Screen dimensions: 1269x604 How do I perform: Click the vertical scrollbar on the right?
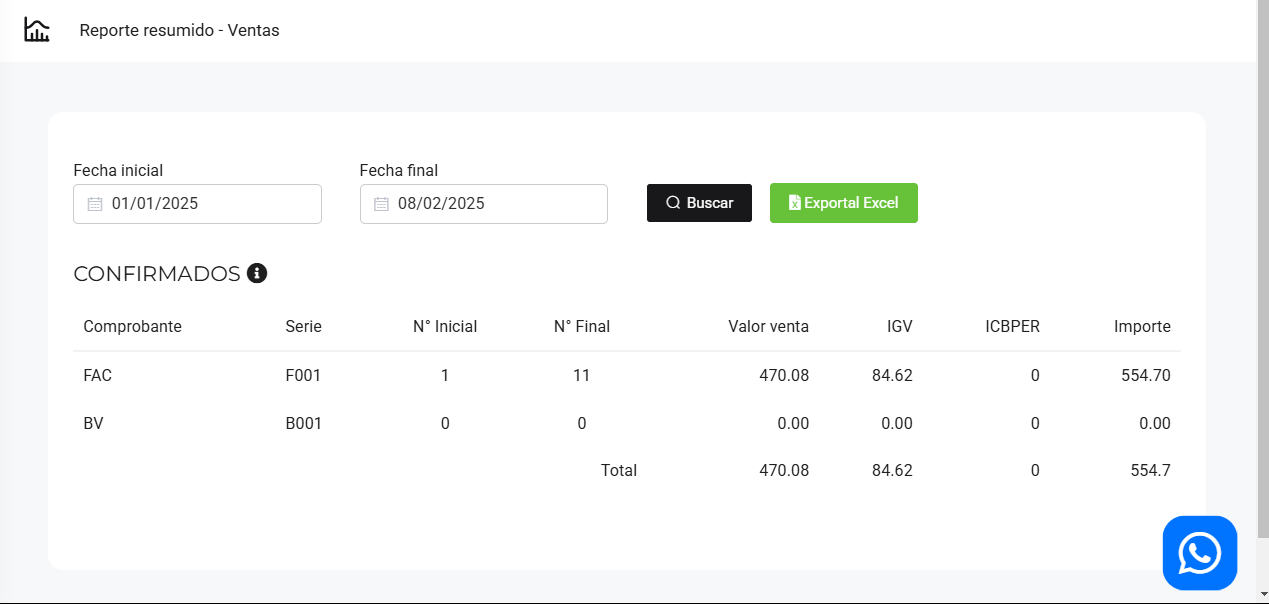[x=1262, y=300]
